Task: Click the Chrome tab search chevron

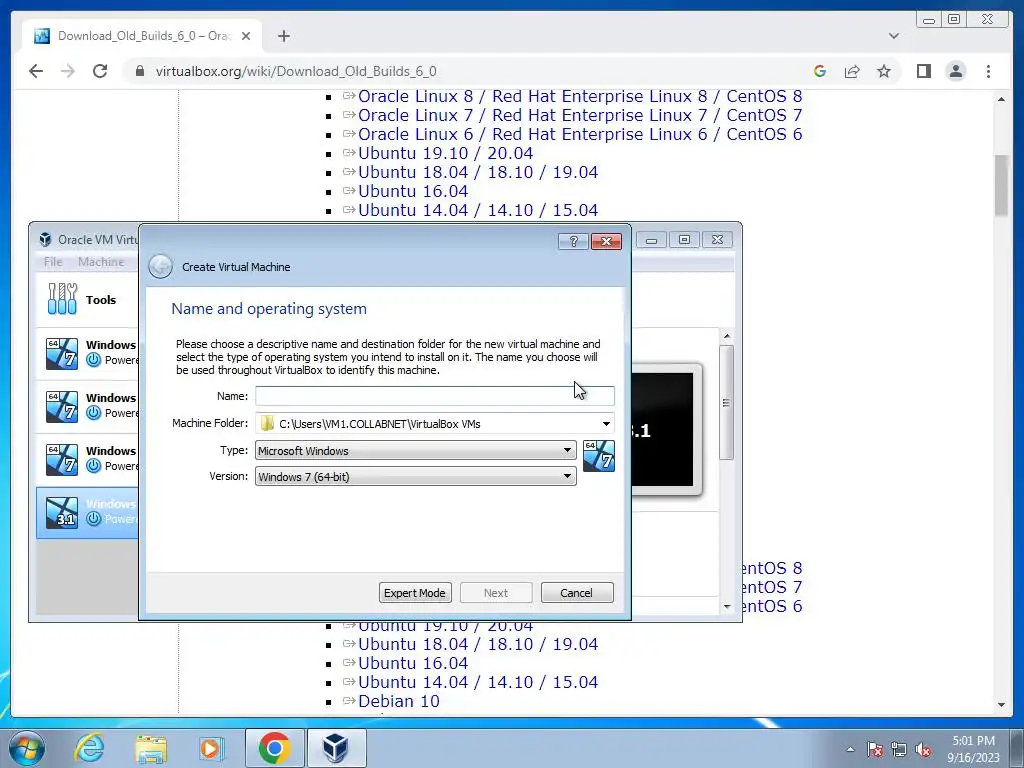Action: pyautogui.click(x=894, y=36)
